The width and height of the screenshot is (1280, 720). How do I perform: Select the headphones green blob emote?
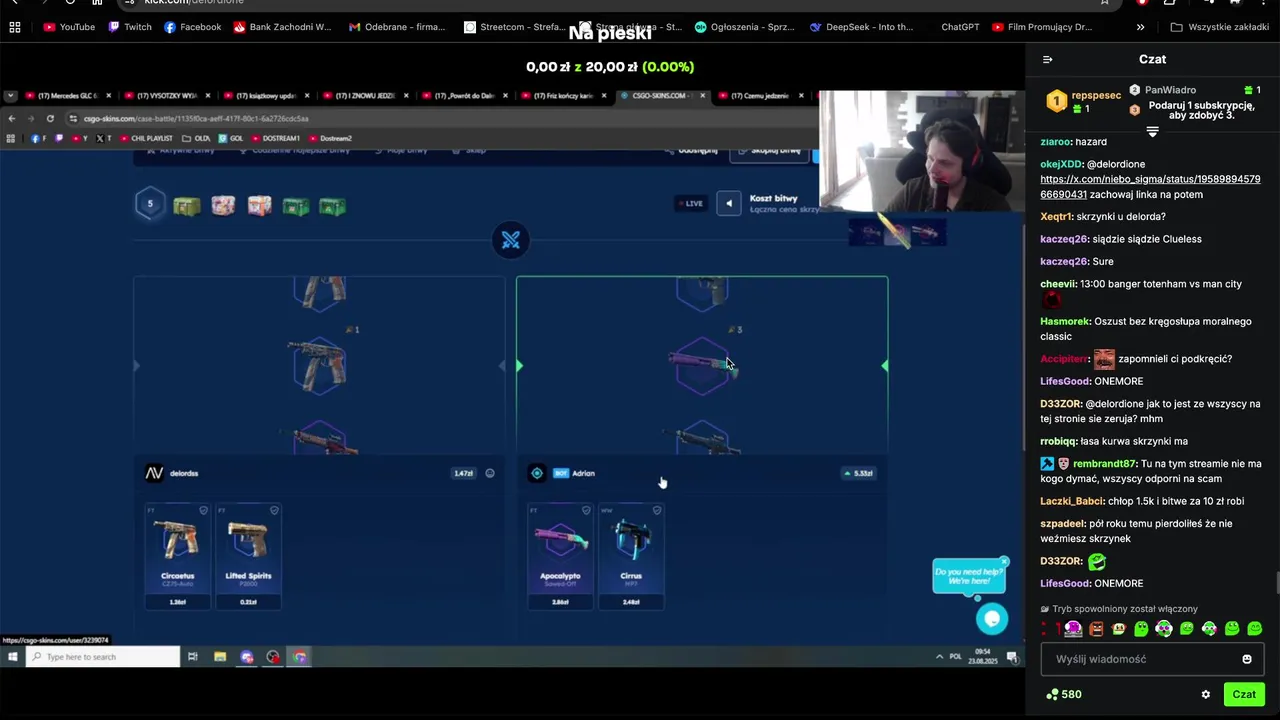1164,628
